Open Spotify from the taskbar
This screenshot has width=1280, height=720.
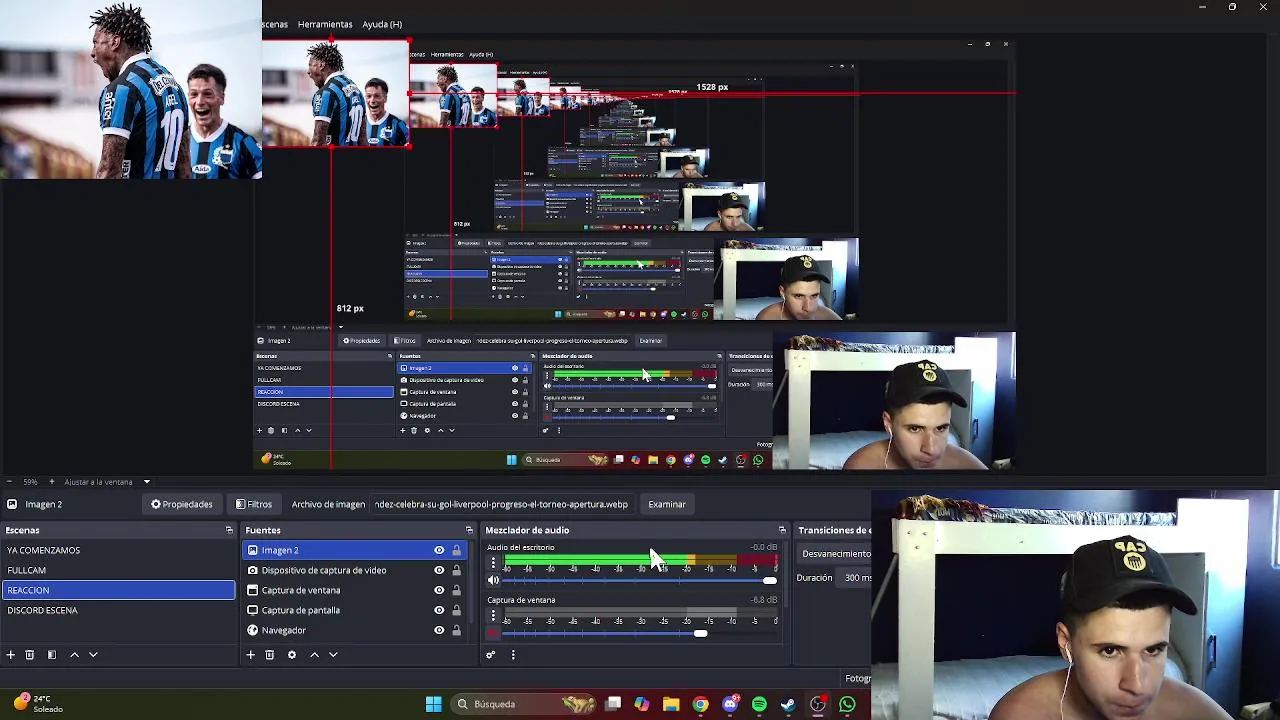[x=759, y=704]
